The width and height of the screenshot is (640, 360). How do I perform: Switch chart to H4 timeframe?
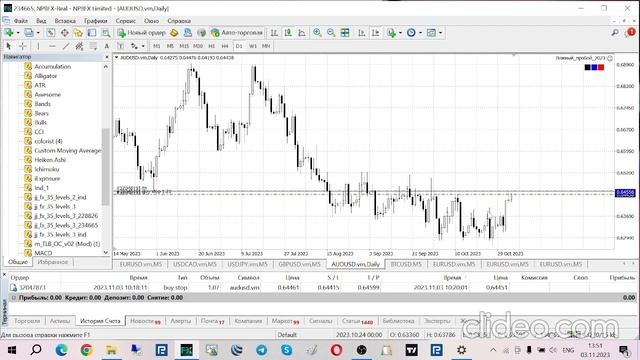tap(225, 46)
